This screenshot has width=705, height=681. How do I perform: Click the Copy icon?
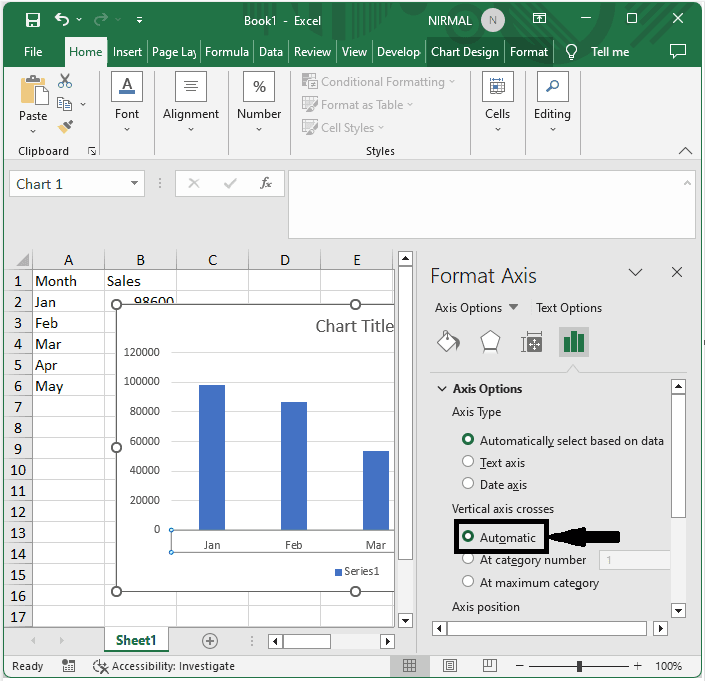click(x=64, y=104)
